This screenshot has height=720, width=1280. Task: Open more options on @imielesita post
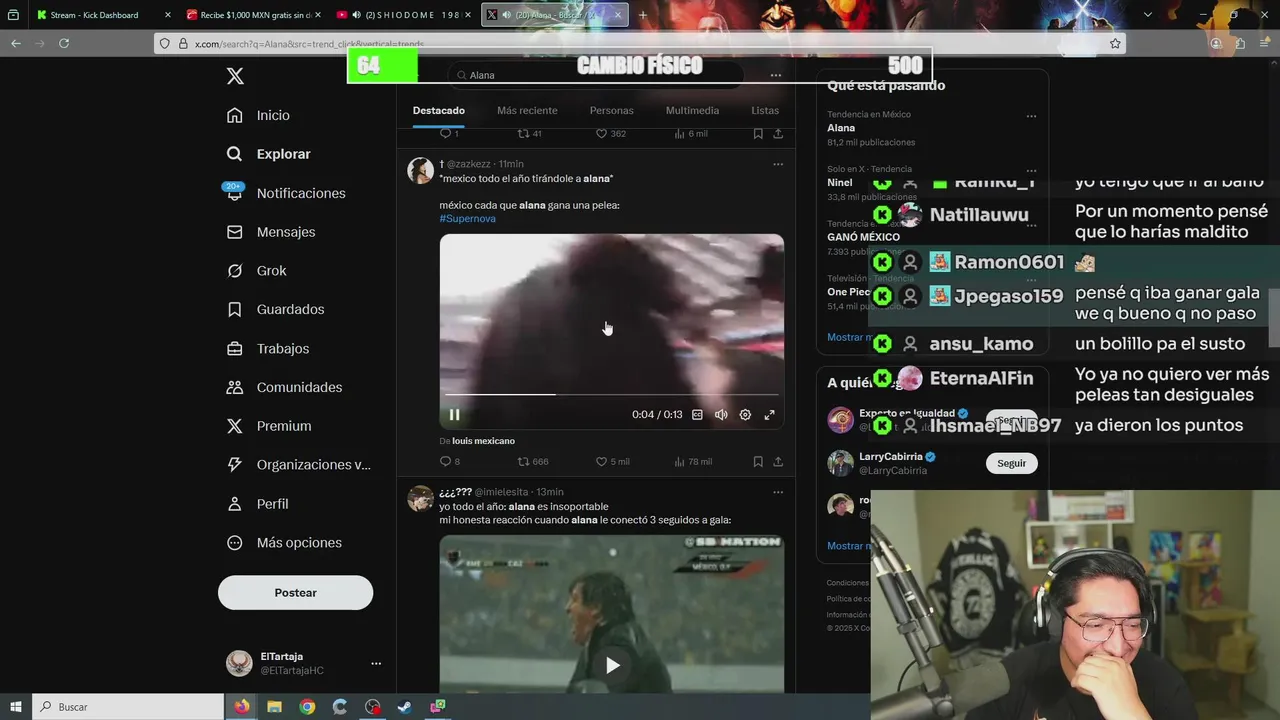tap(778, 492)
